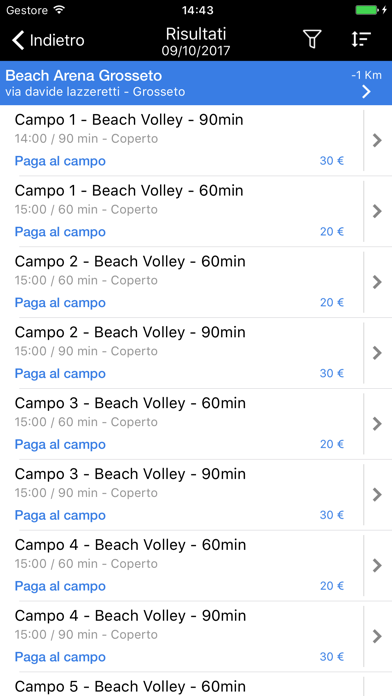Tap the Wi-Fi status icon
The width and height of the screenshot is (392, 696).
[x=58, y=10]
